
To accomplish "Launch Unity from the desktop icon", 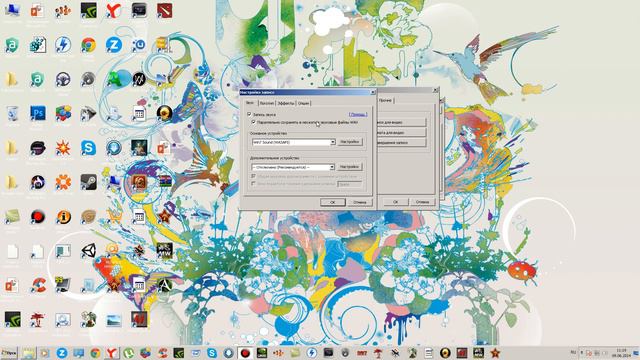I will (88, 250).
